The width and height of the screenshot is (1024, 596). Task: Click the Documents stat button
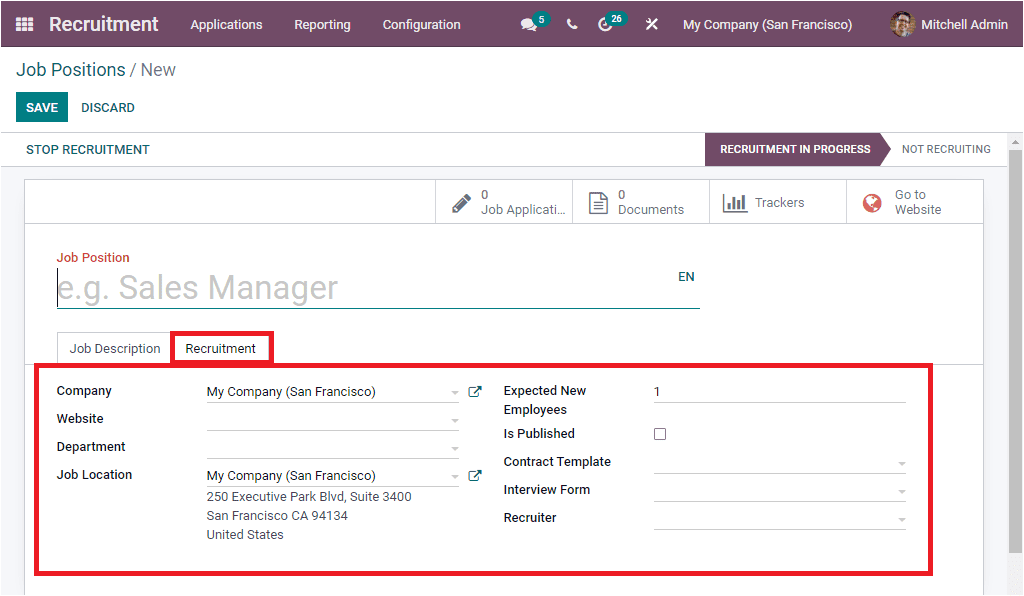pos(639,201)
